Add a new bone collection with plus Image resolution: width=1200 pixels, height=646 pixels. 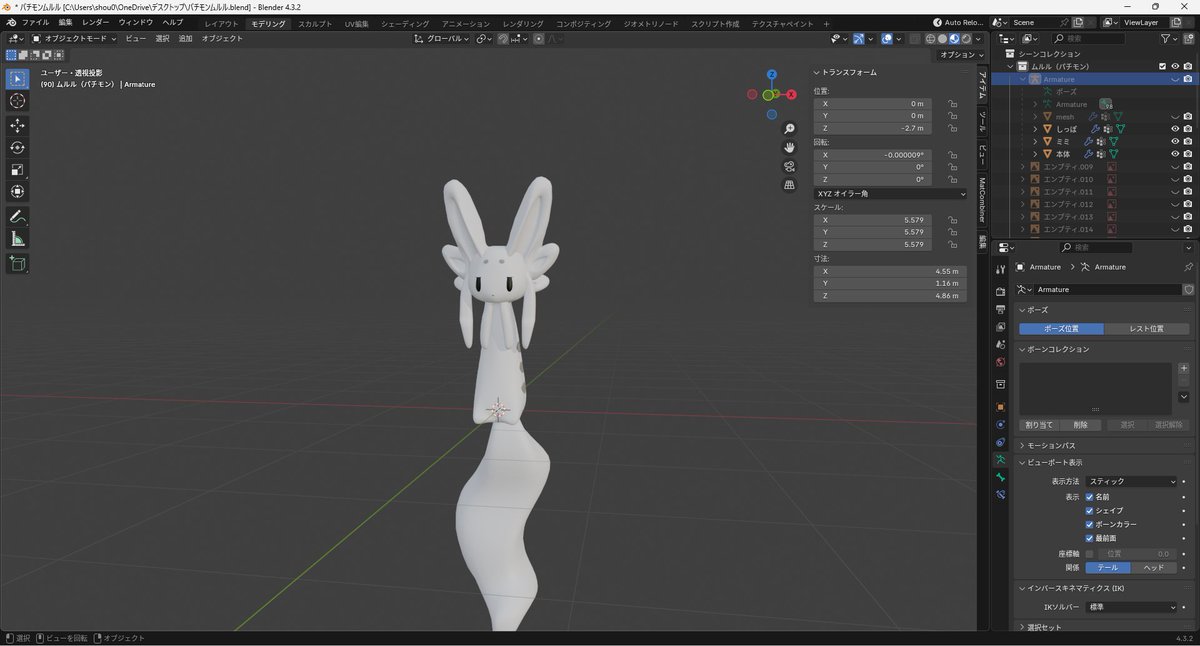click(1184, 368)
